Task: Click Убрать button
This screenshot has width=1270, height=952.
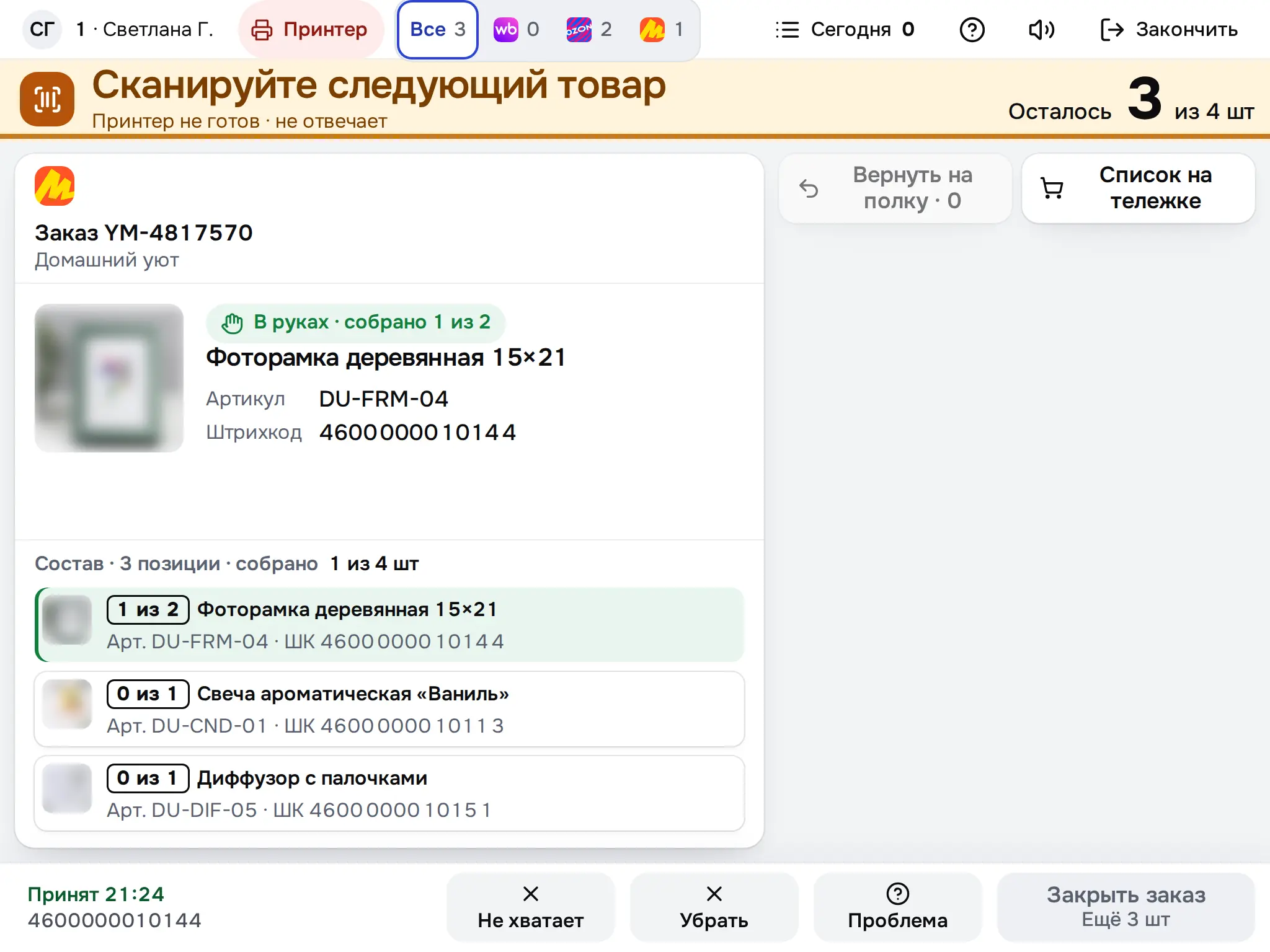Action: pyautogui.click(x=714, y=907)
